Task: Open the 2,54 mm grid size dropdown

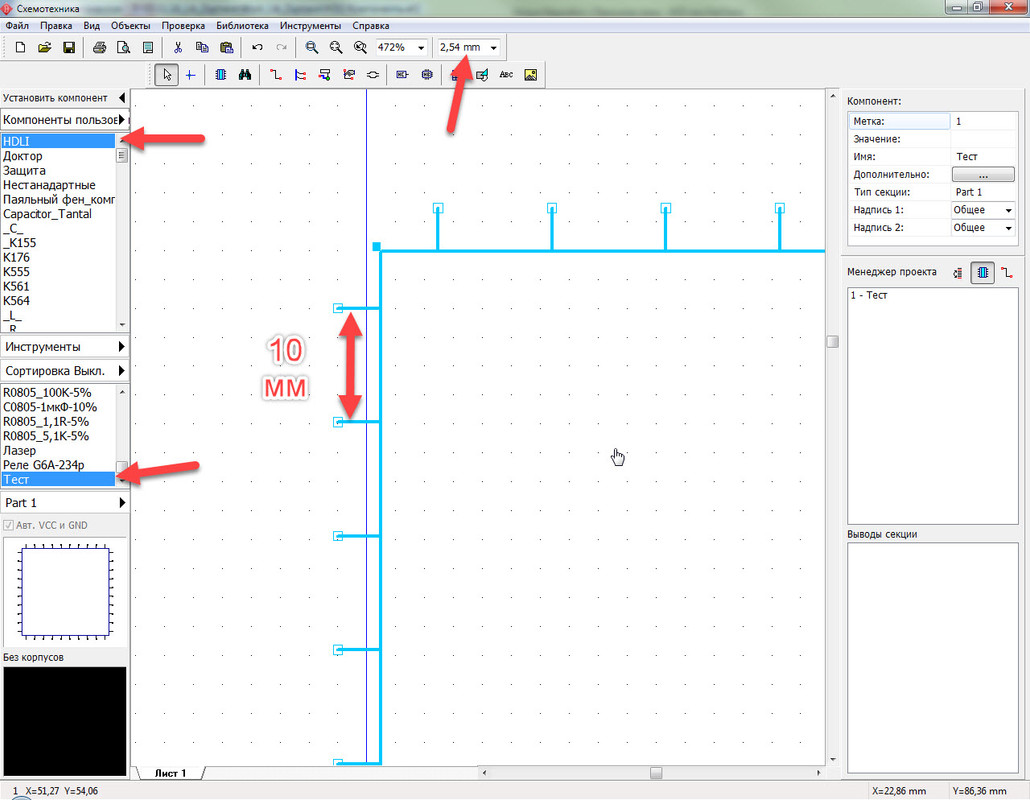Action: pos(493,48)
